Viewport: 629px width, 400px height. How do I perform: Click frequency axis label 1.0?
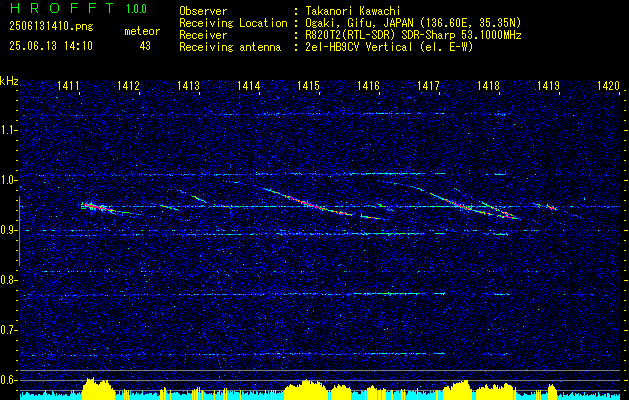click(x=8, y=180)
